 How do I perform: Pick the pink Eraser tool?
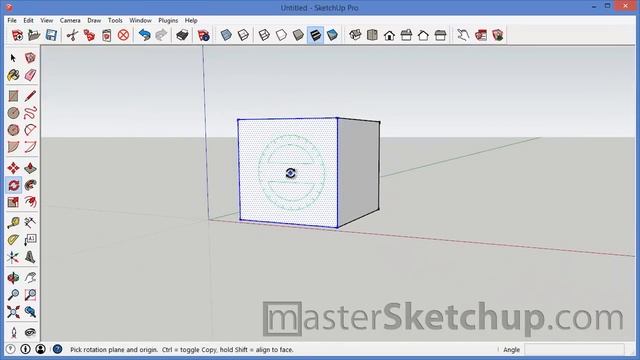click(x=30, y=75)
